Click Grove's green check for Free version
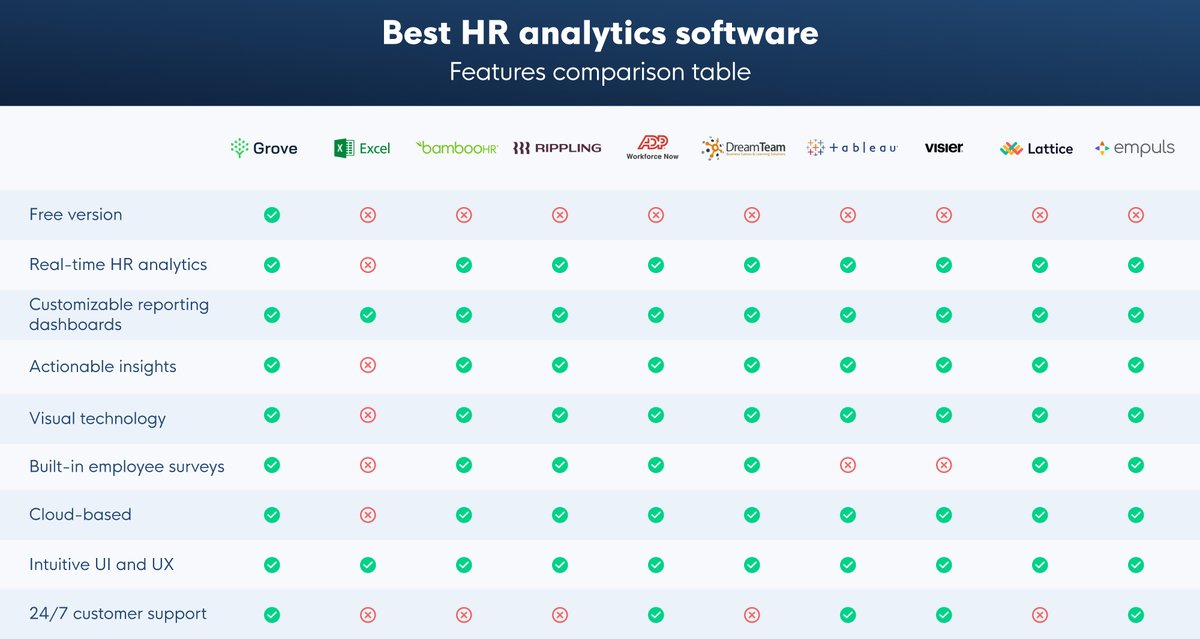 [272, 215]
